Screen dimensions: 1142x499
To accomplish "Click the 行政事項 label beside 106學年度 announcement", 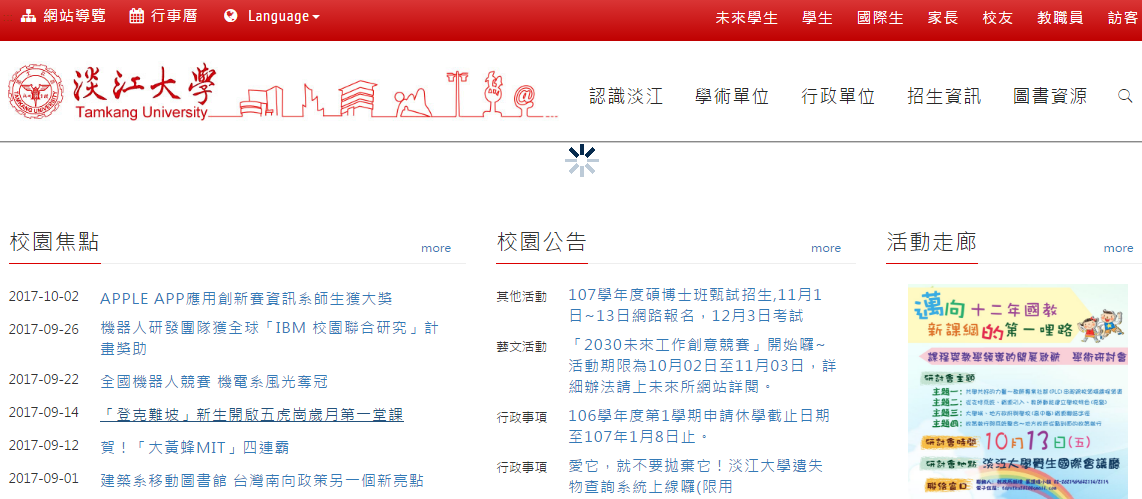I will (521, 417).
